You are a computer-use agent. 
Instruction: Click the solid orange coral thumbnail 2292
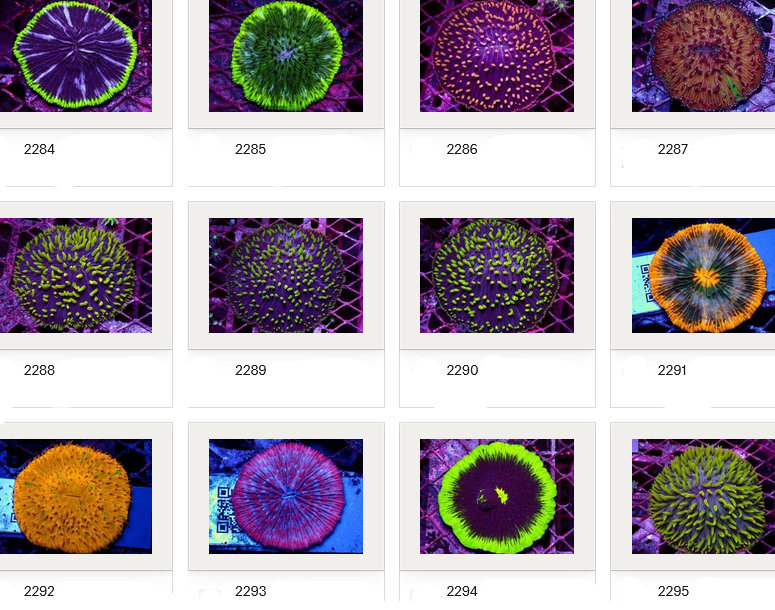(x=75, y=496)
